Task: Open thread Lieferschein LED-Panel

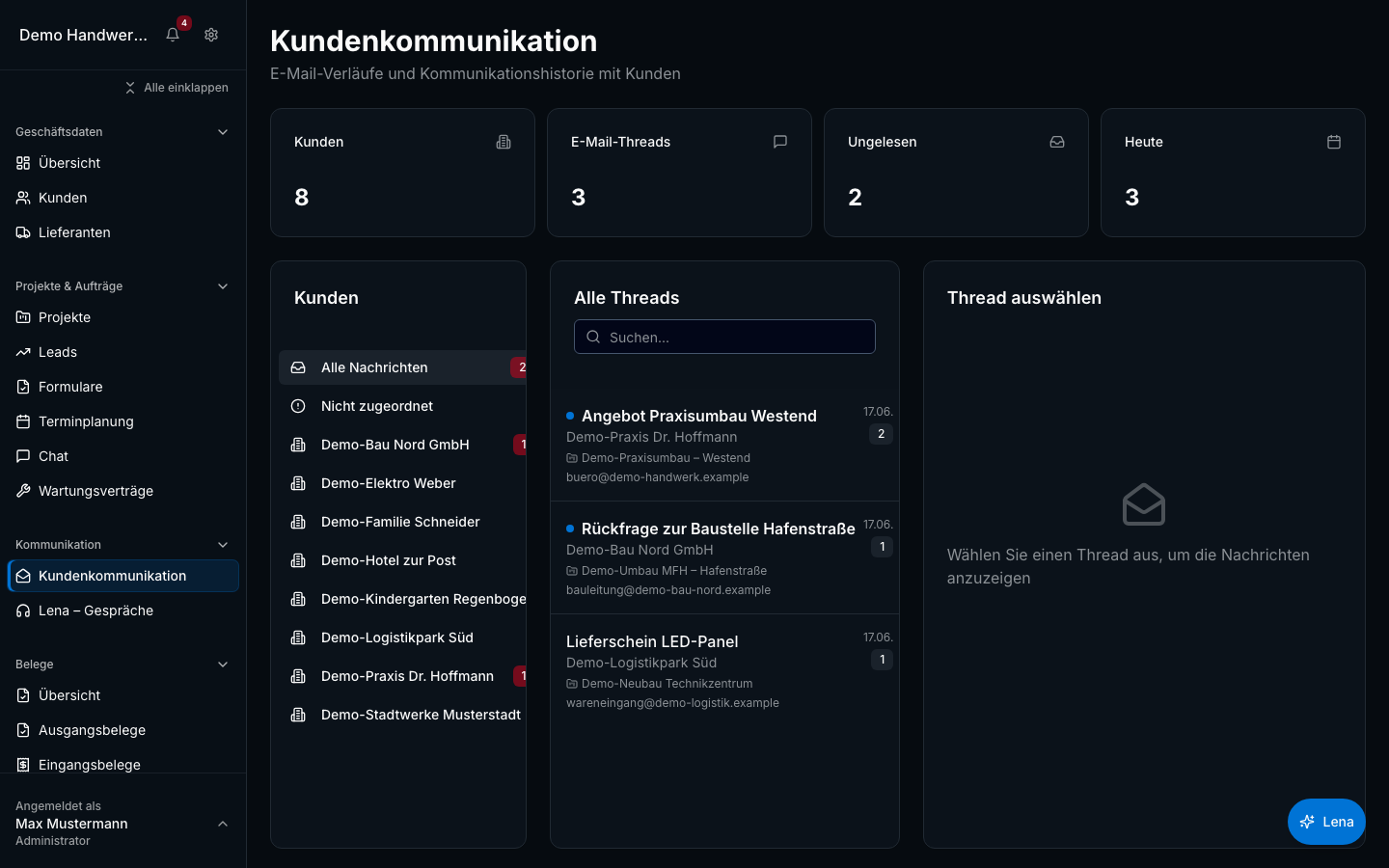Action: click(724, 670)
